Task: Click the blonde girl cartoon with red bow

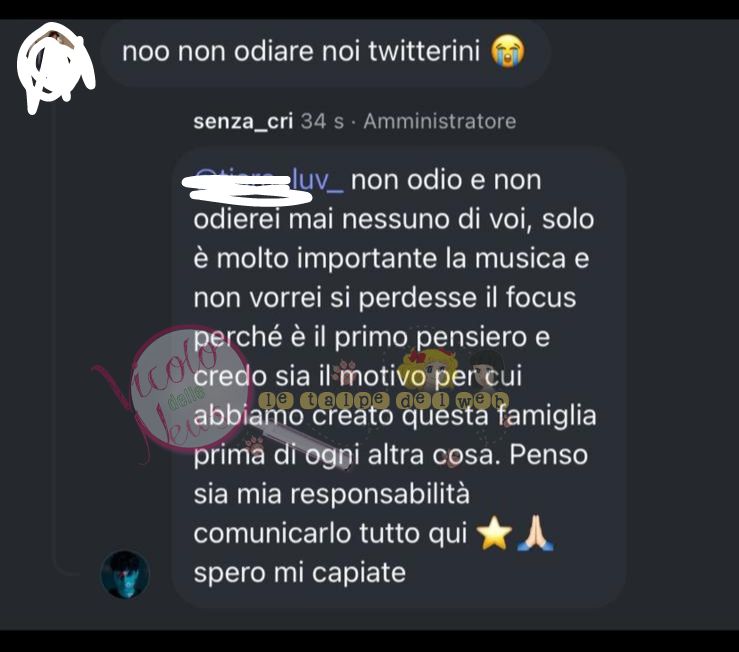Action: click(x=430, y=368)
